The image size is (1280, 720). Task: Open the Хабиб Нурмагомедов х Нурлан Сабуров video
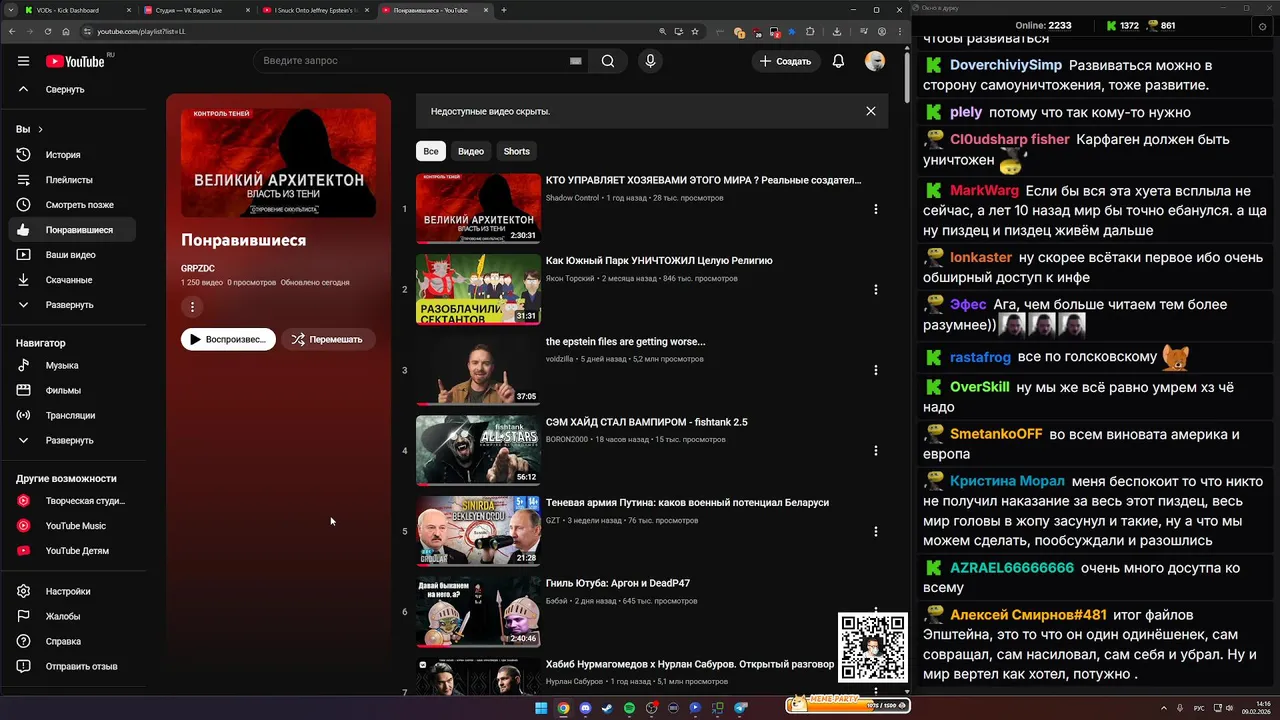pos(690,664)
